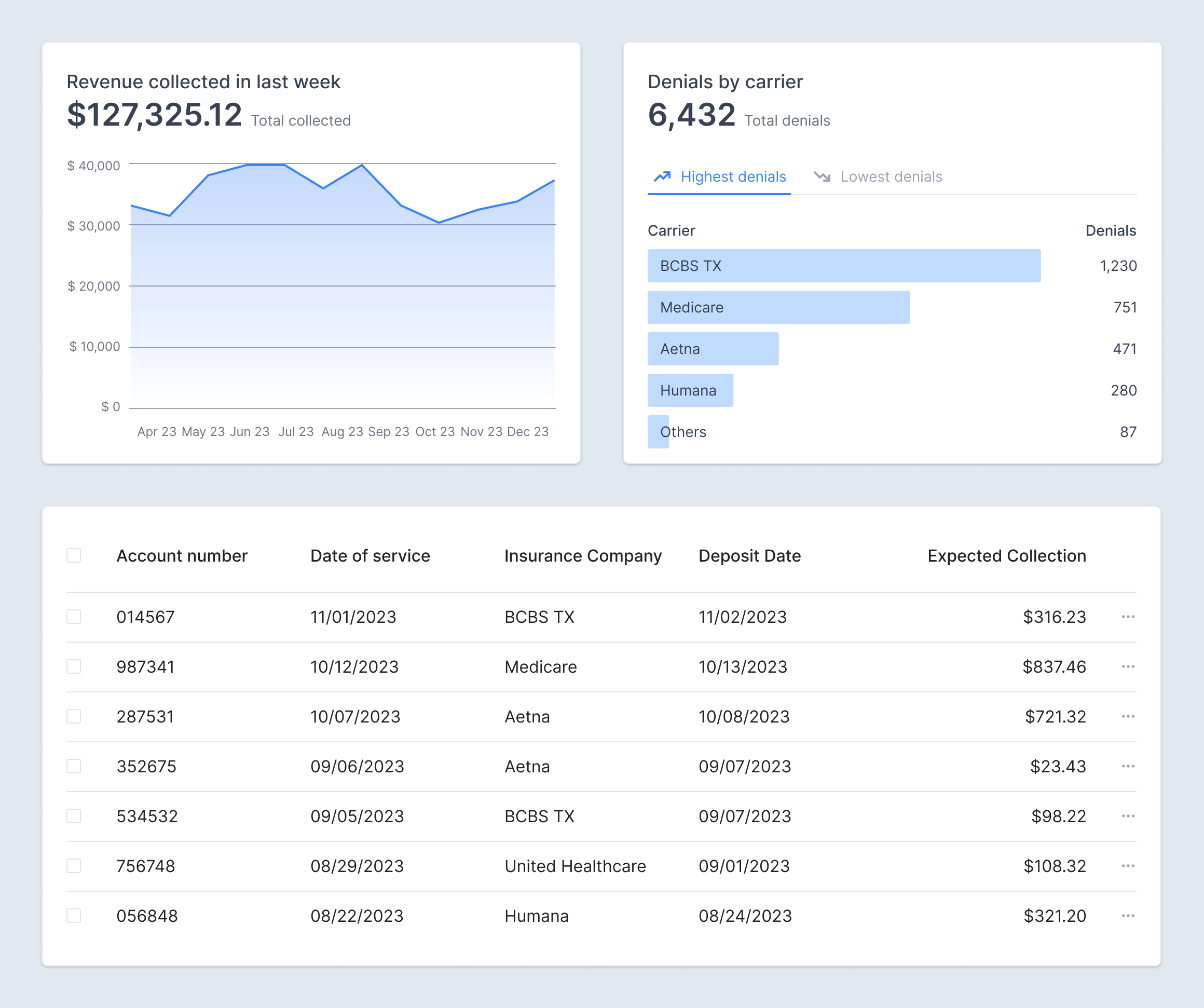Click expected collection $721.32
This screenshot has height=1008, width=1204.
1056,717
